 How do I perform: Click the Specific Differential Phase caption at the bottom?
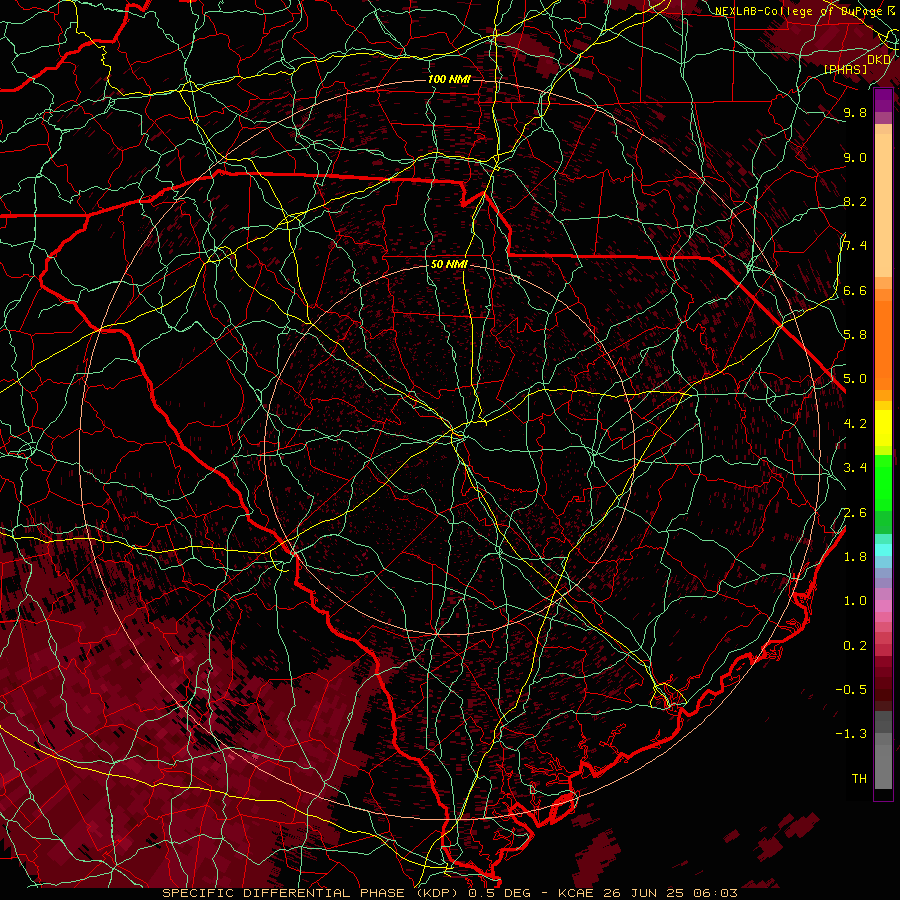[x=449, y=893]
